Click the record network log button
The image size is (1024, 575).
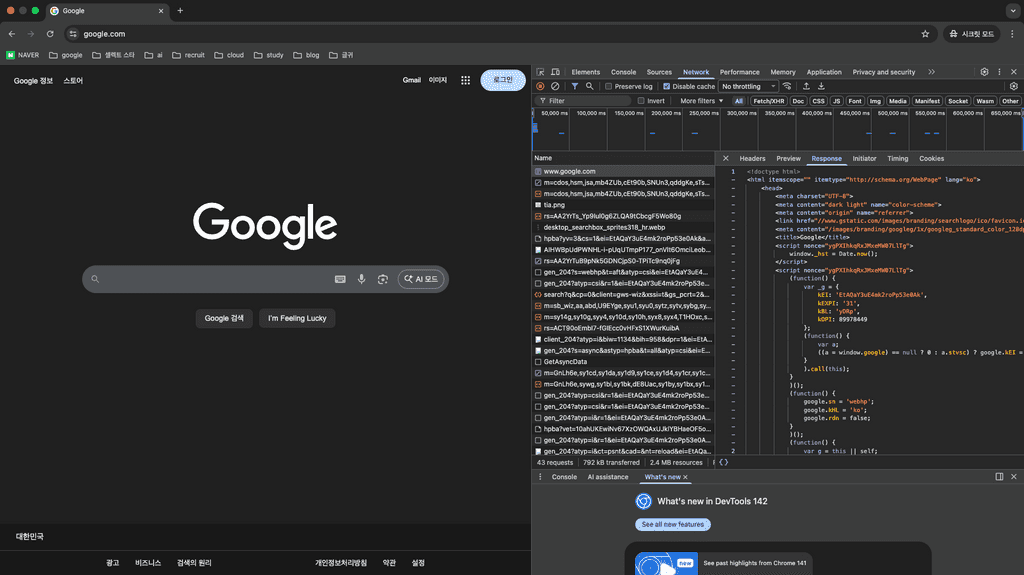click(x=541, y=87)
